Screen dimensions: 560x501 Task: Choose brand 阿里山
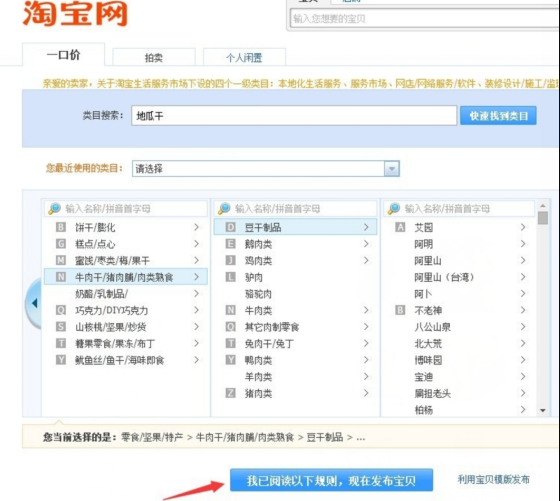click(459, 260)
